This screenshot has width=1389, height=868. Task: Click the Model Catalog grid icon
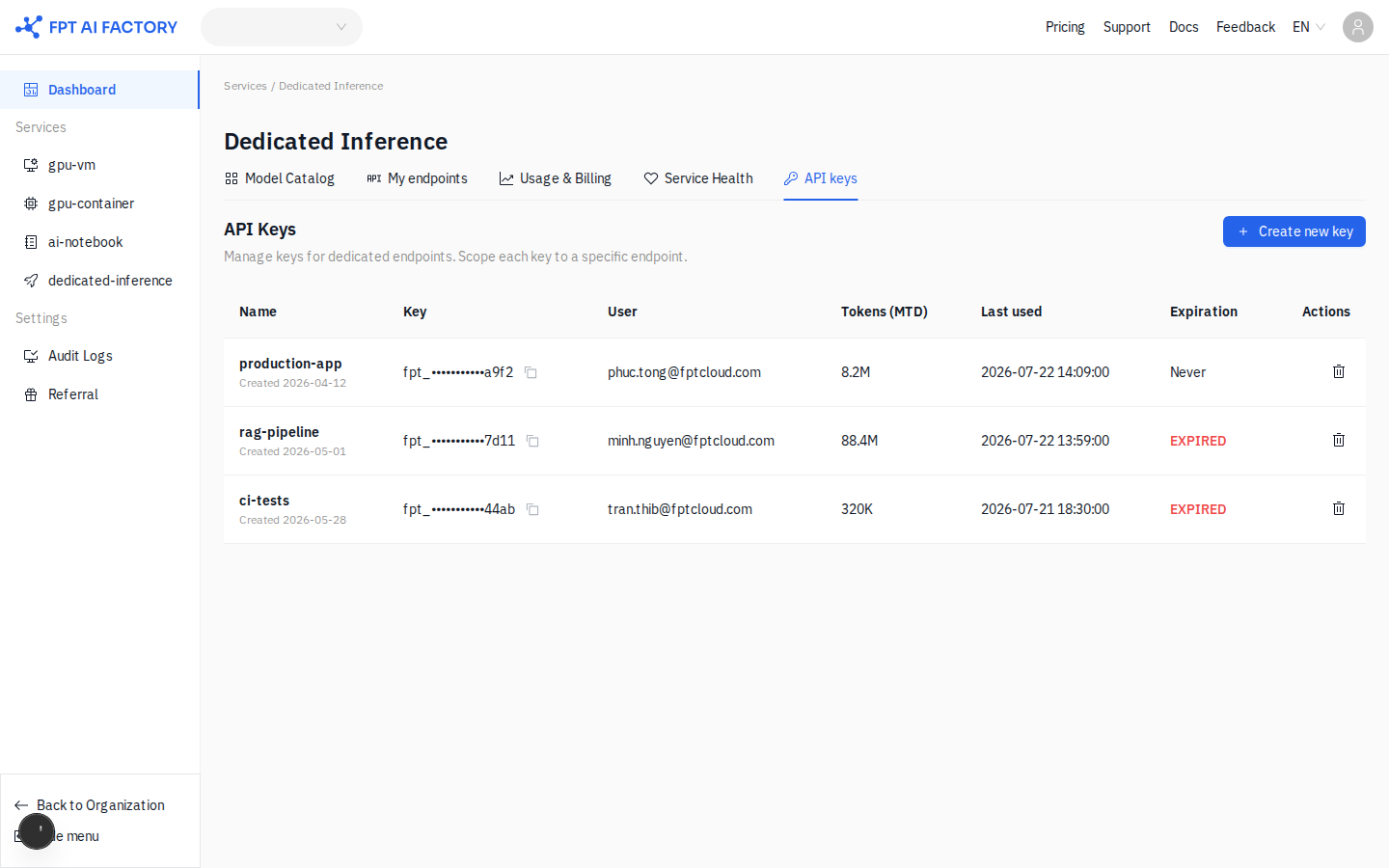click(231, 178)
